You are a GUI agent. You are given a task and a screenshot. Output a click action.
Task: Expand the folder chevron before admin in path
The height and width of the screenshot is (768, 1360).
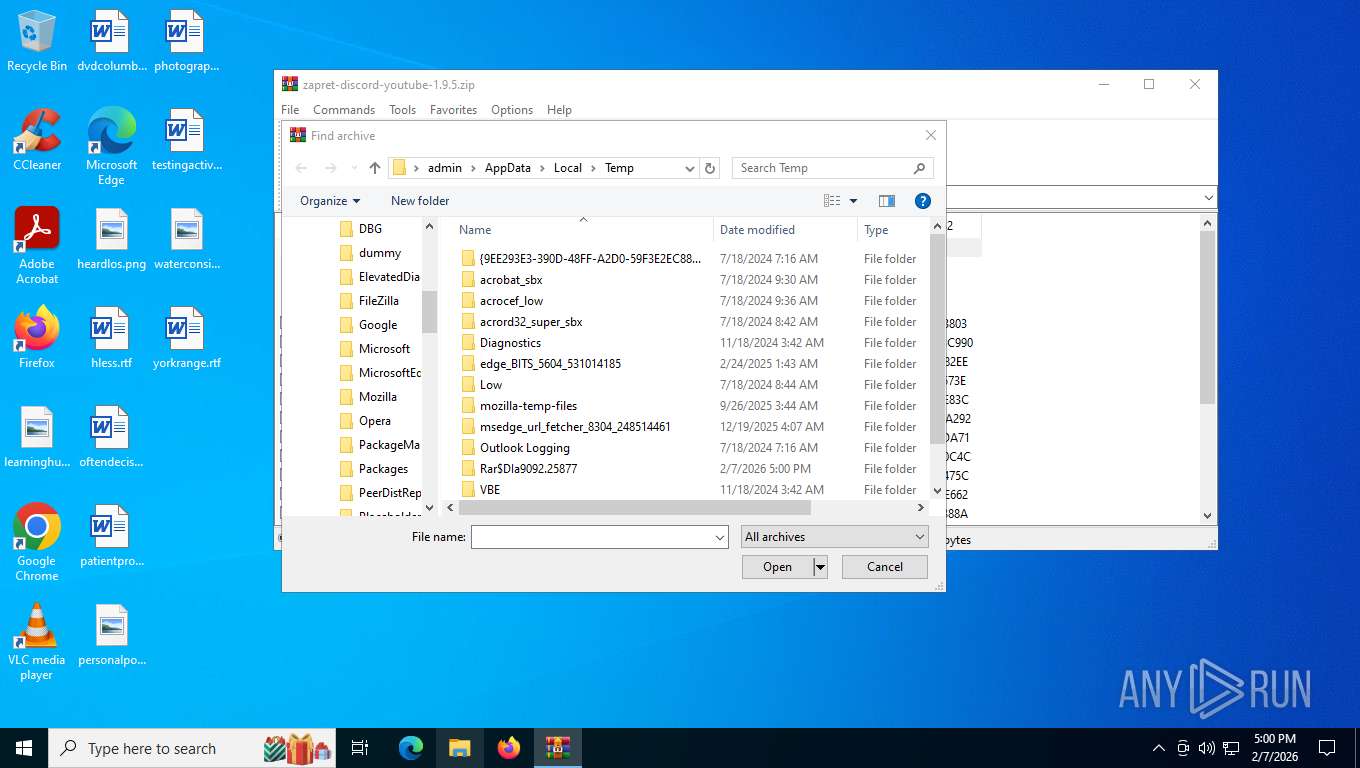[417, 168]
